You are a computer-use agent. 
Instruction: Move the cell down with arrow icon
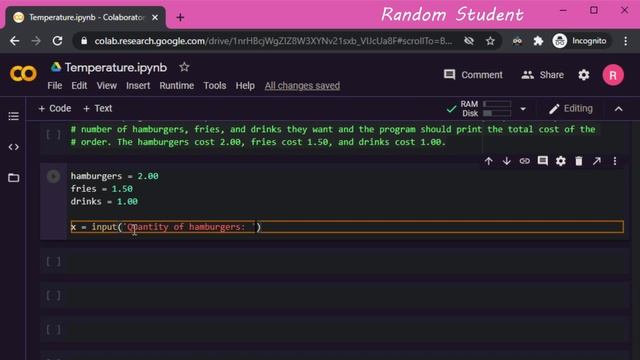[507, 161]
